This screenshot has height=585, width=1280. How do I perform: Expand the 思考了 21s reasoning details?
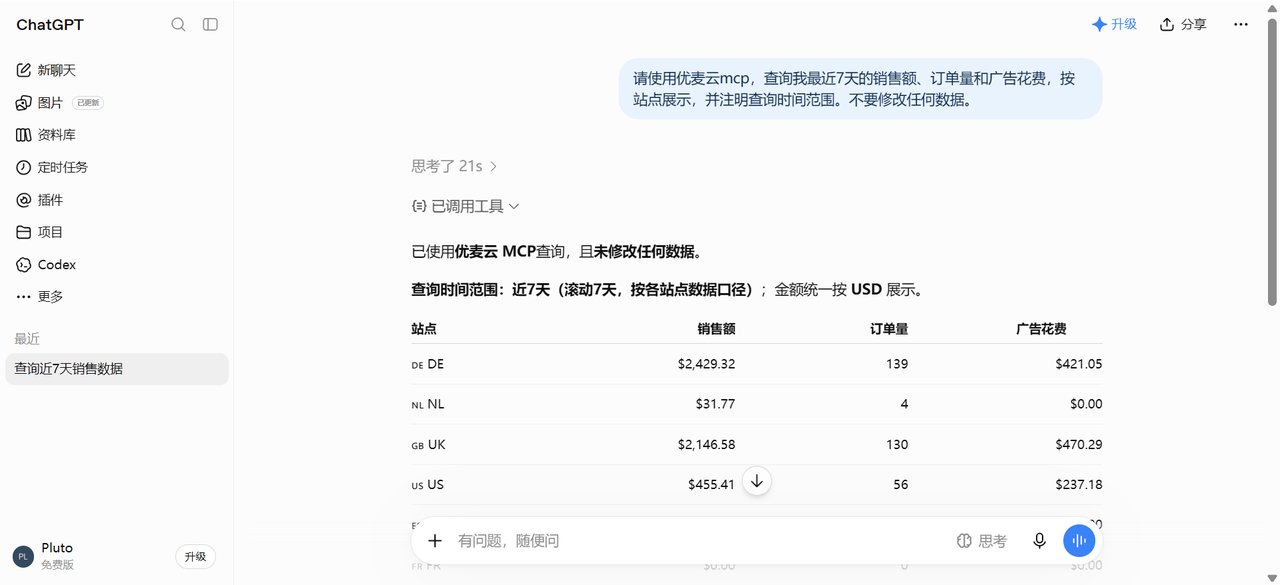[455, 166]
